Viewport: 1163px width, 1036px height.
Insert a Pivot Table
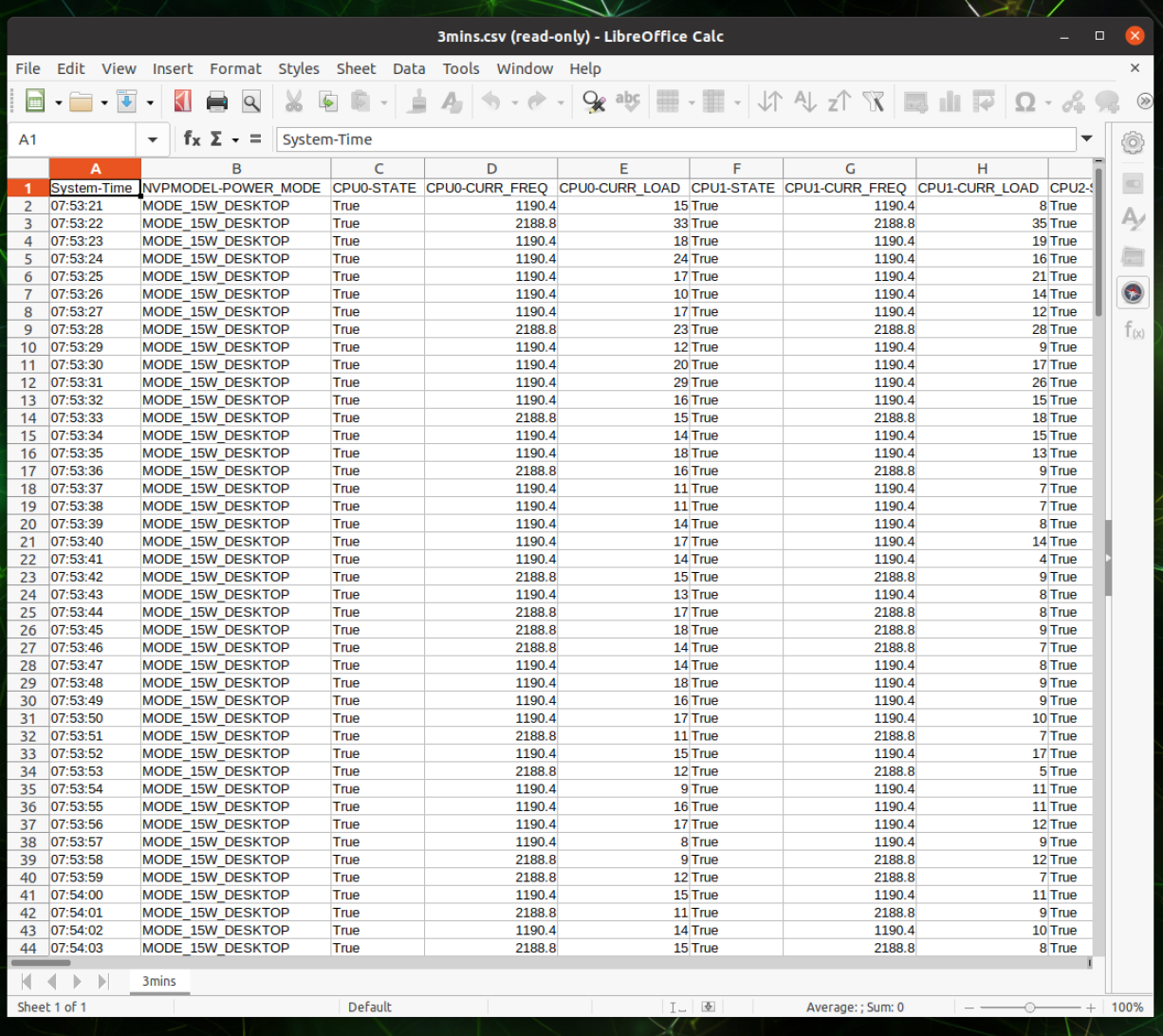click(x=986, y=102)
